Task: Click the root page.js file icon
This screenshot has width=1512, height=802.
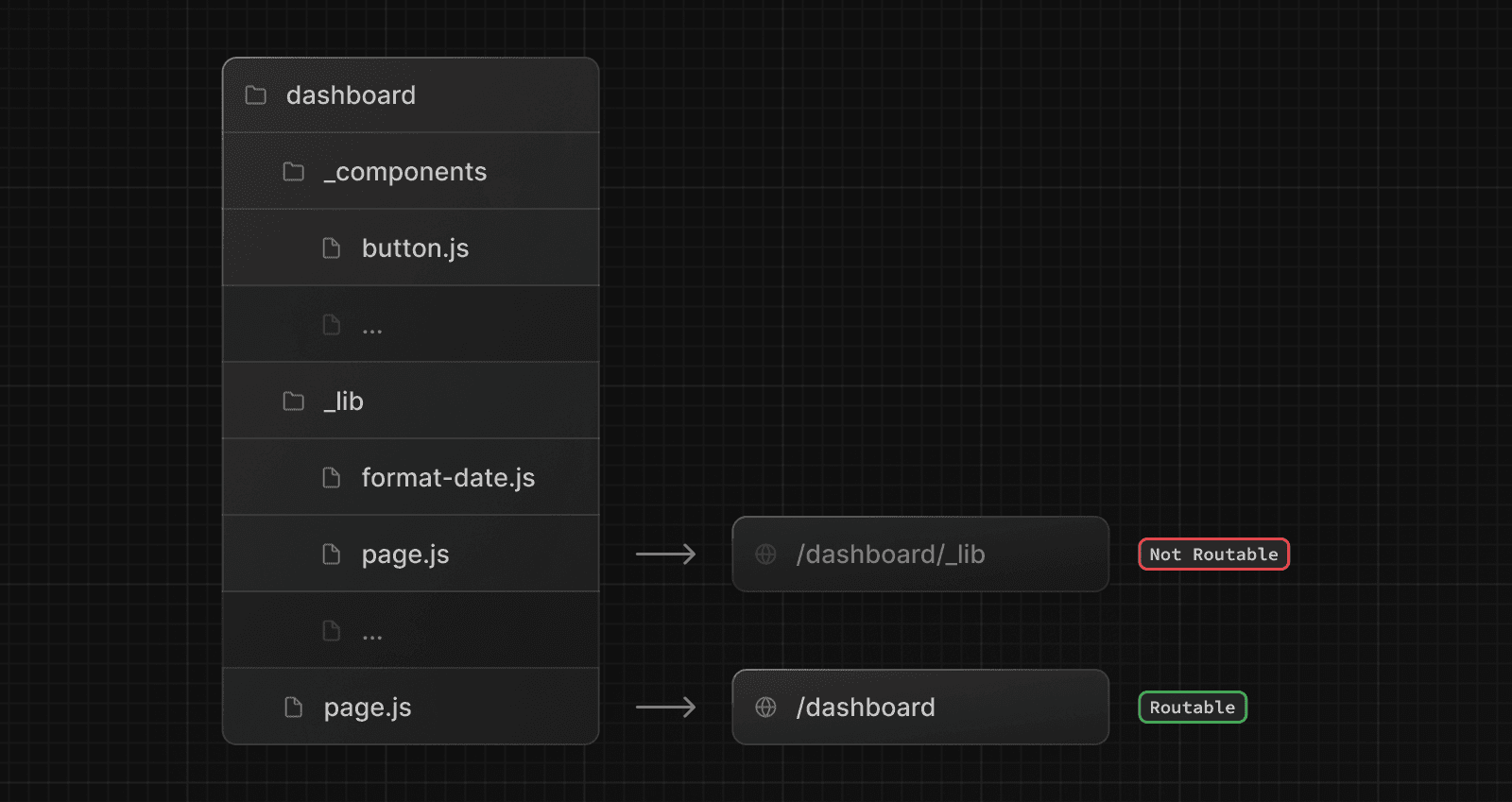Action: [x=294, y=708]
